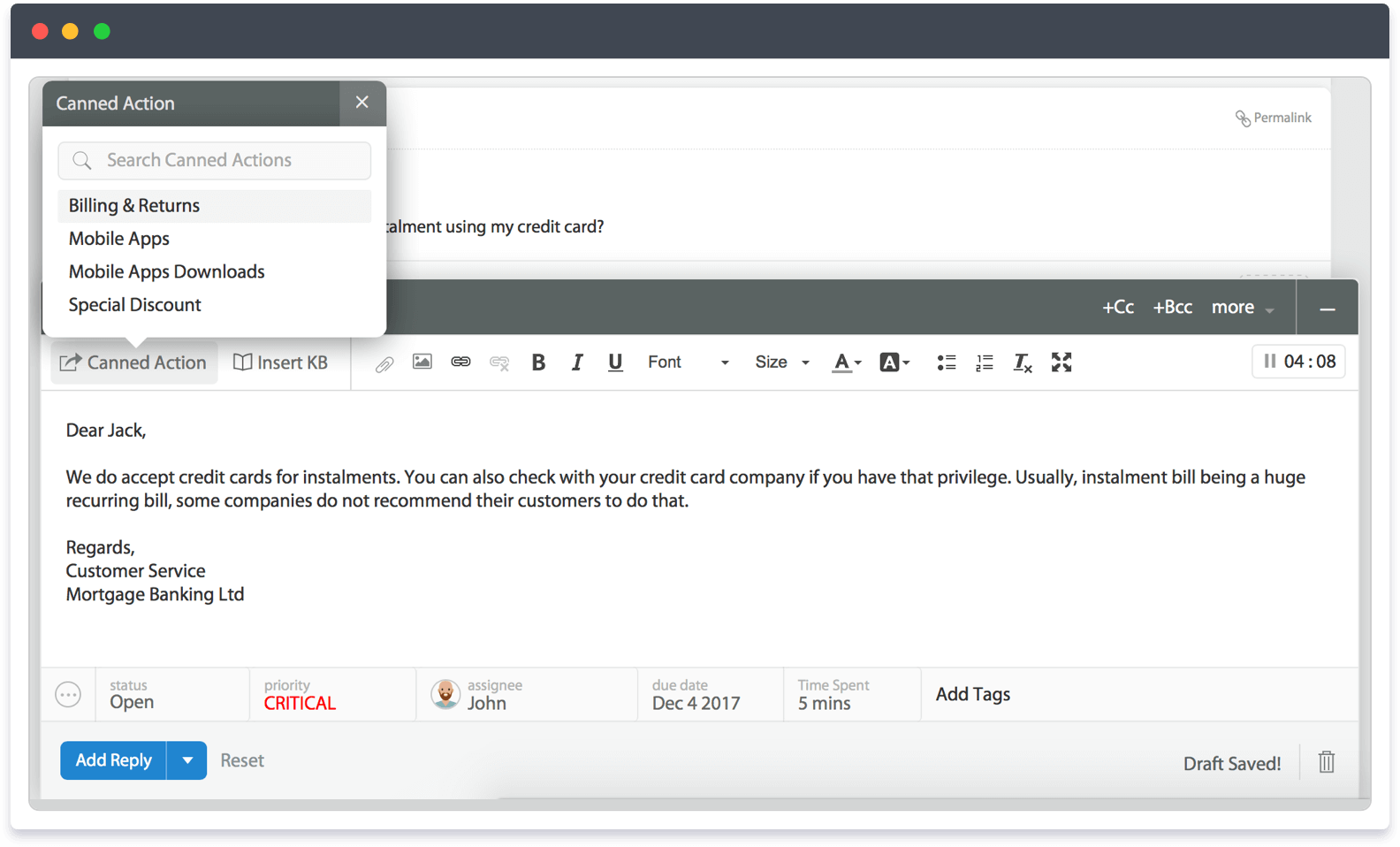Delete the draft using trash icon

tap(1327, 762)
